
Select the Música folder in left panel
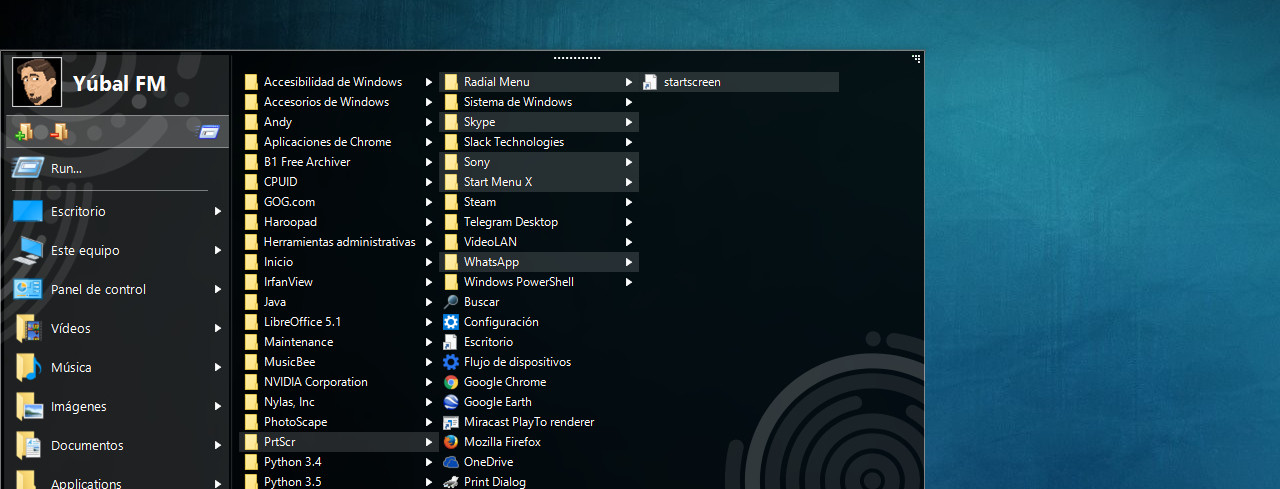71,367
